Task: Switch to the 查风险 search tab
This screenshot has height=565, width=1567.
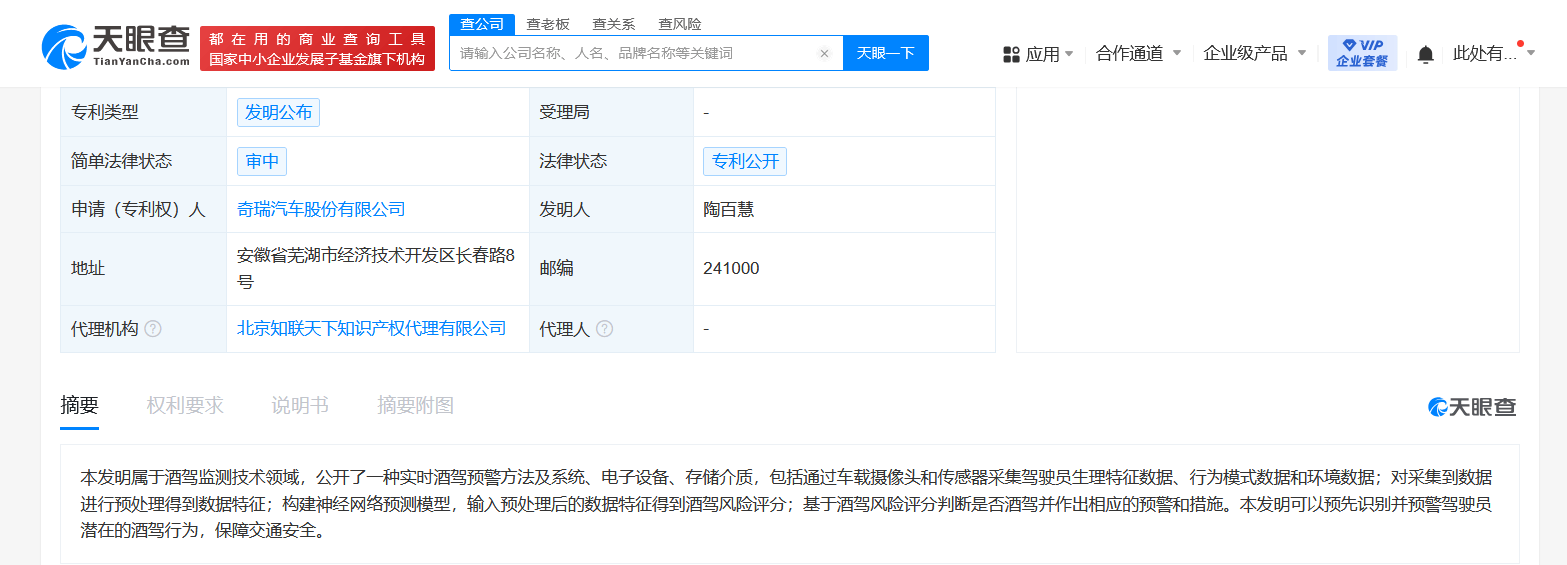Action: click(680, 24)
